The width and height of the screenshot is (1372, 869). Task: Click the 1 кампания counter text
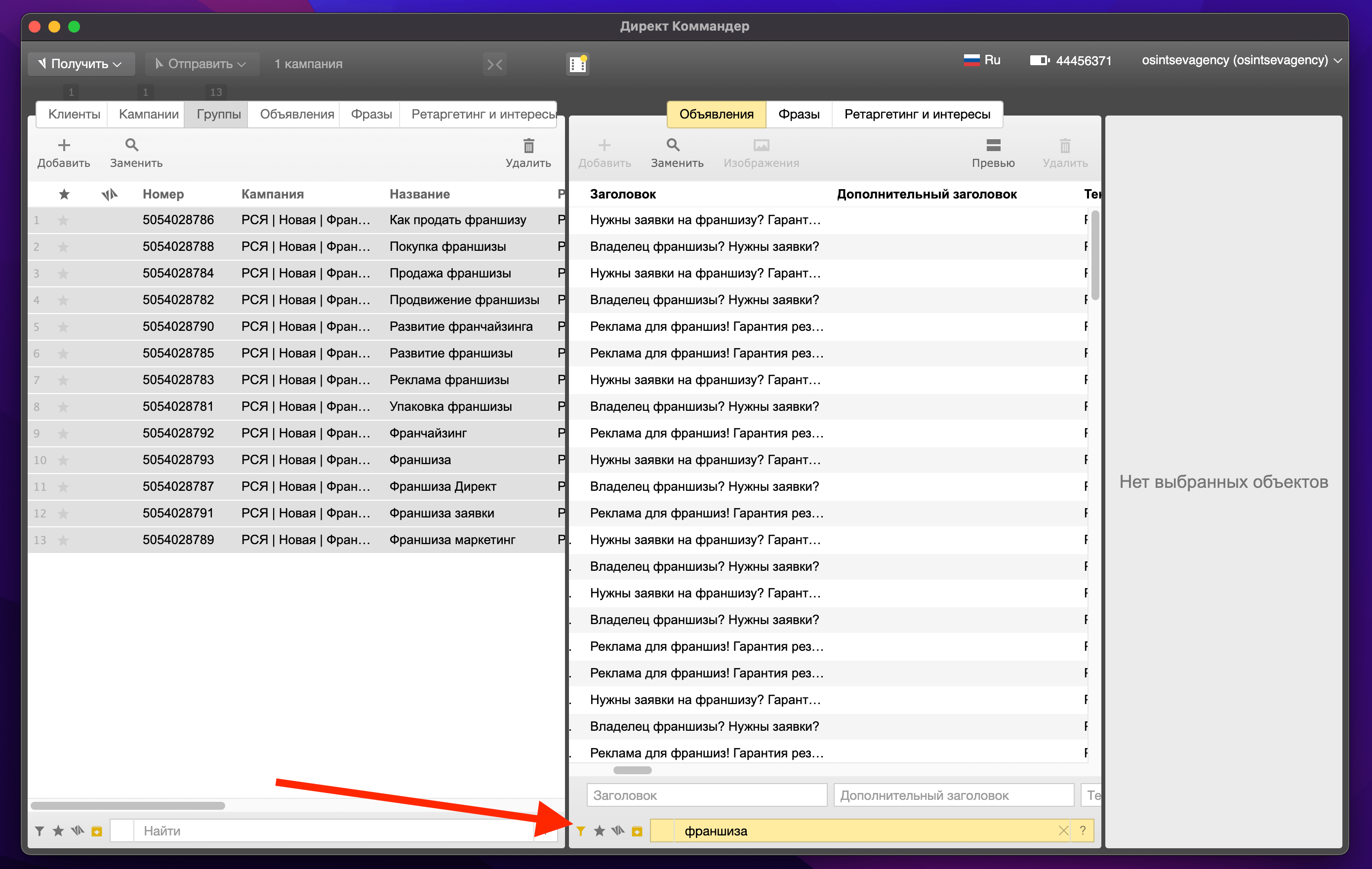(308, 64)
